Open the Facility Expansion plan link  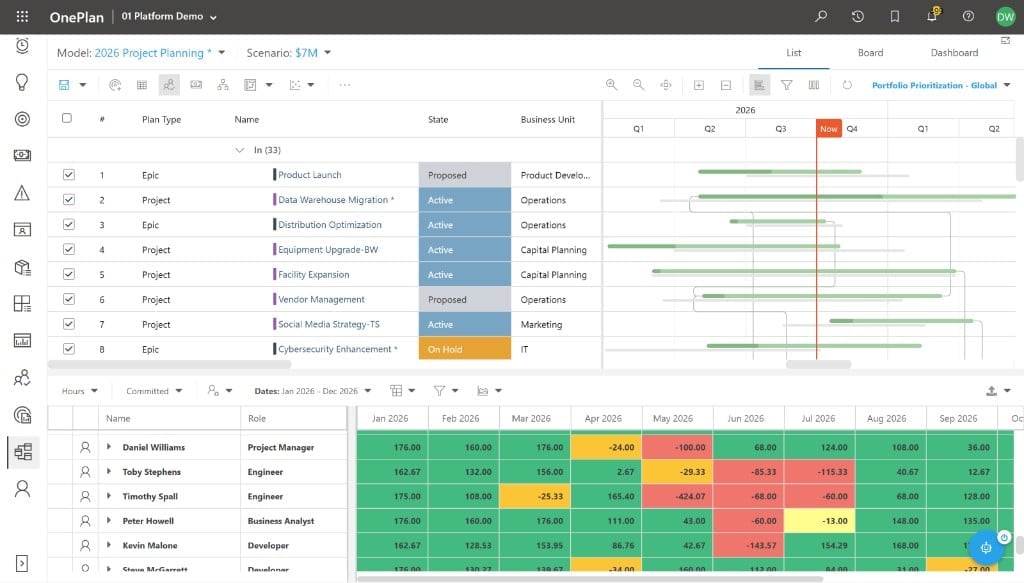(x=313, y=274)
